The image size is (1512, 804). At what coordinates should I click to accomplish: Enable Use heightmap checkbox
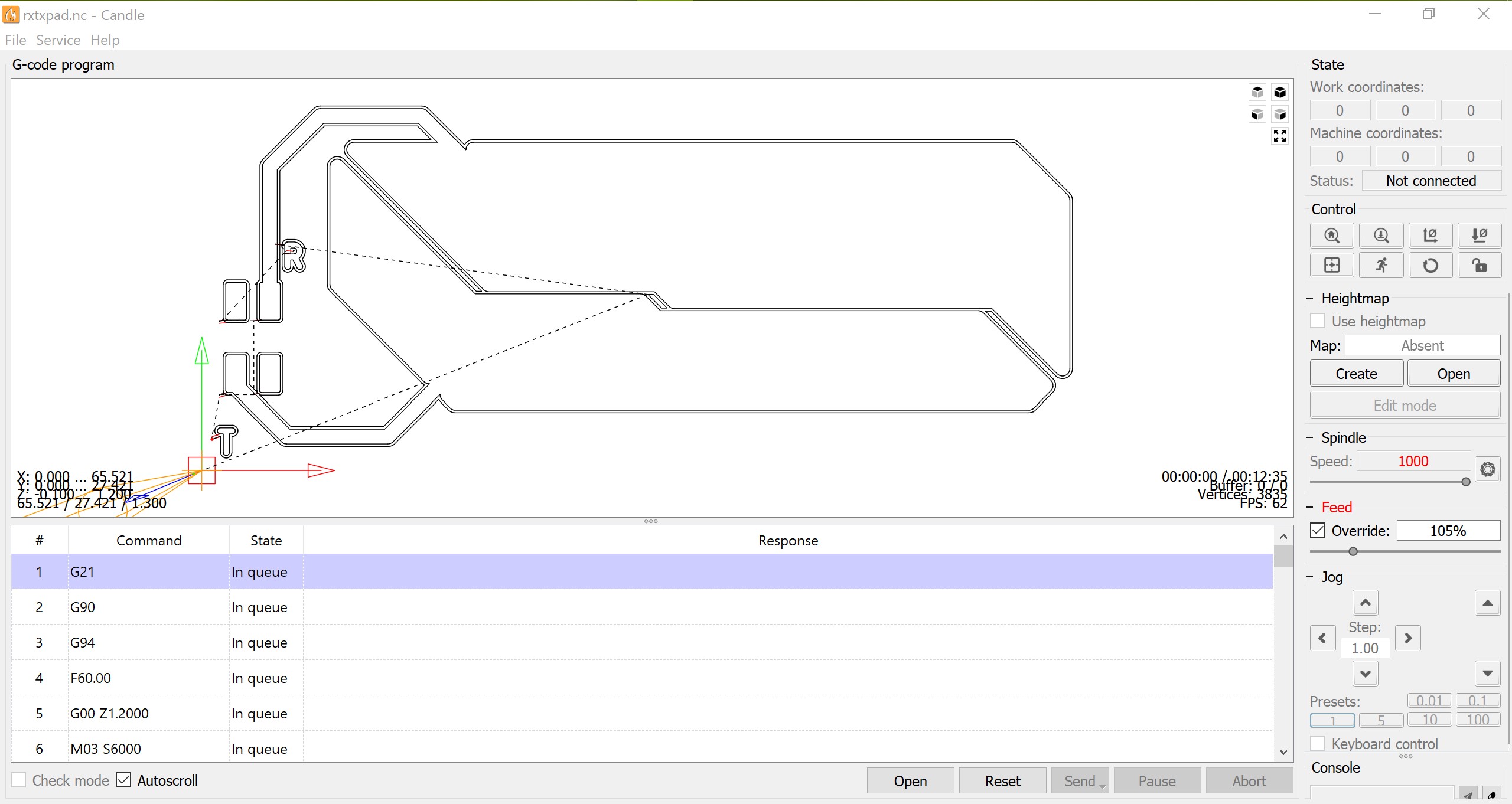coord(1318,321)
